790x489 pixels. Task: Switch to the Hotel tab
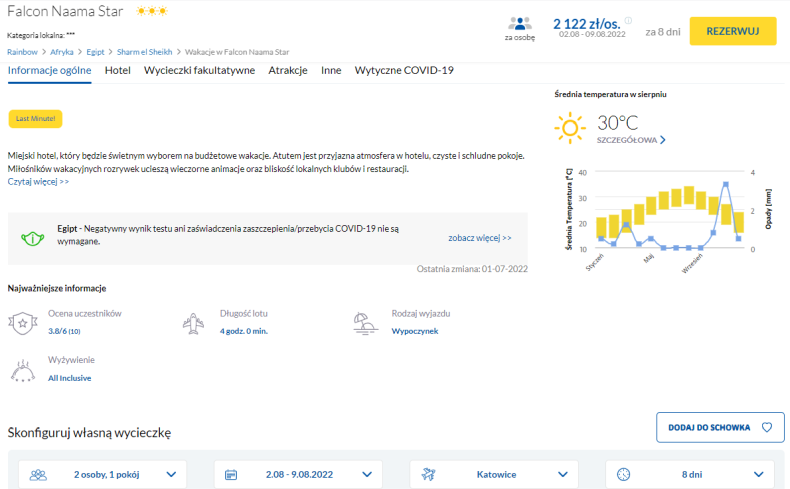(x=117, y=71)
